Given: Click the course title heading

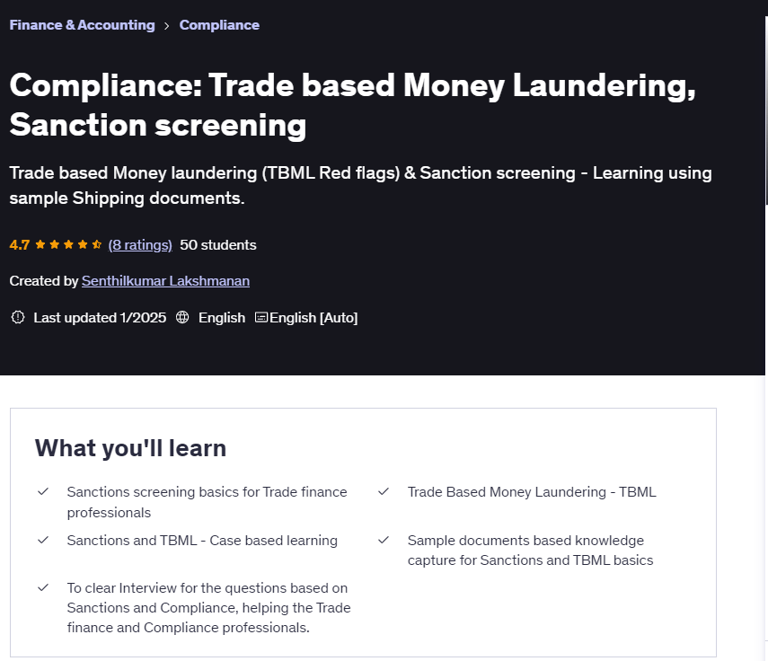Looking at the screenshot, I should 352,105.
